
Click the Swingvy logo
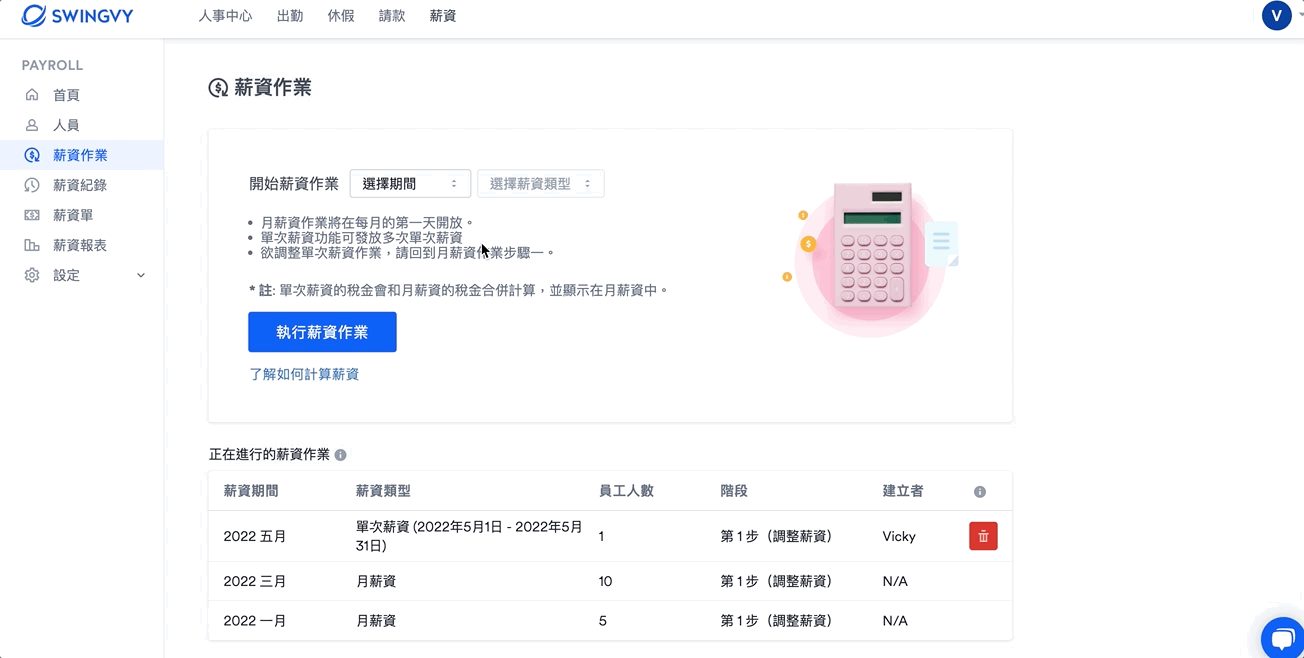tap(77, 16)
